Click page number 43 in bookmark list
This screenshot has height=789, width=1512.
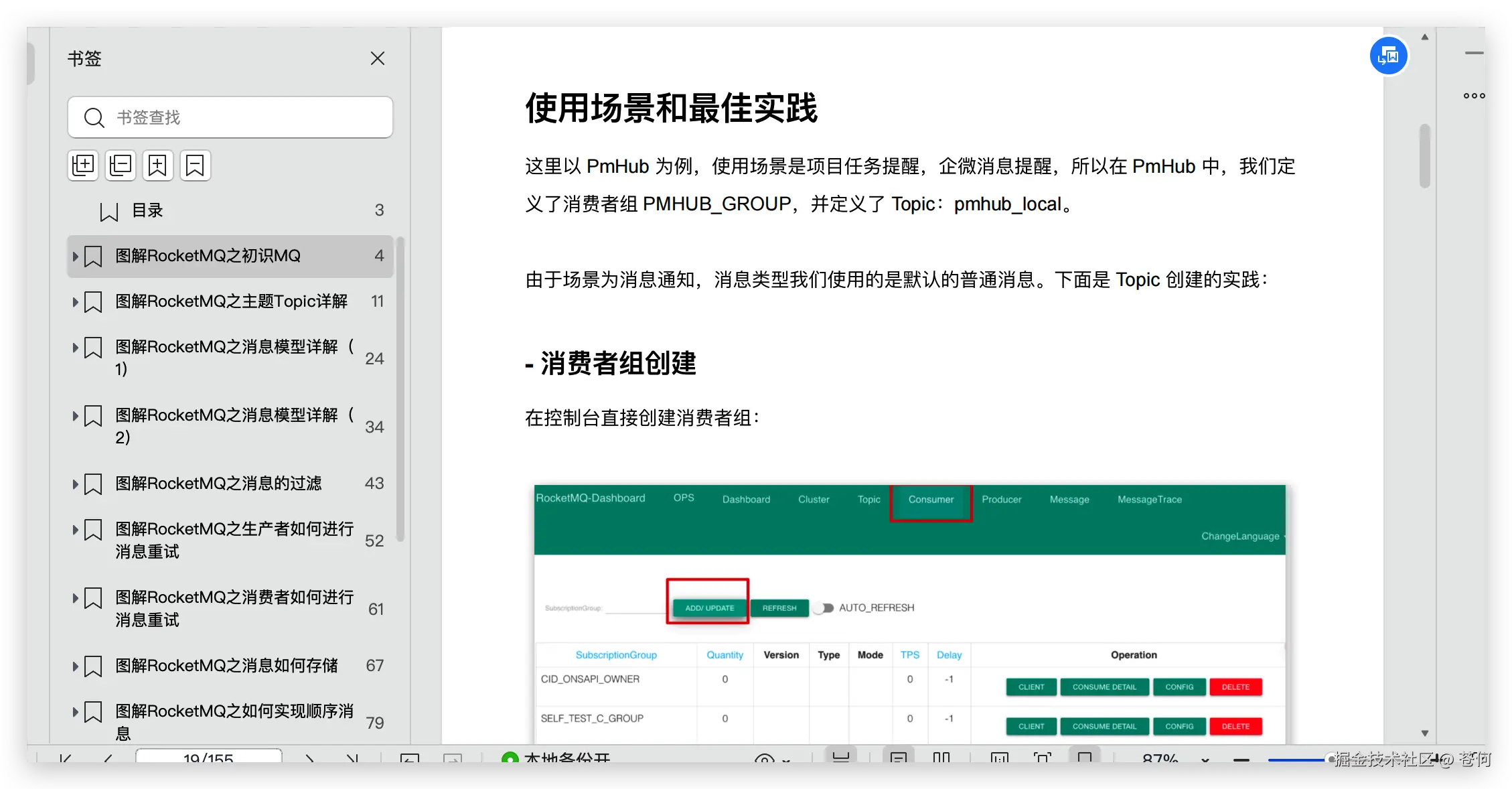(374, 484)
